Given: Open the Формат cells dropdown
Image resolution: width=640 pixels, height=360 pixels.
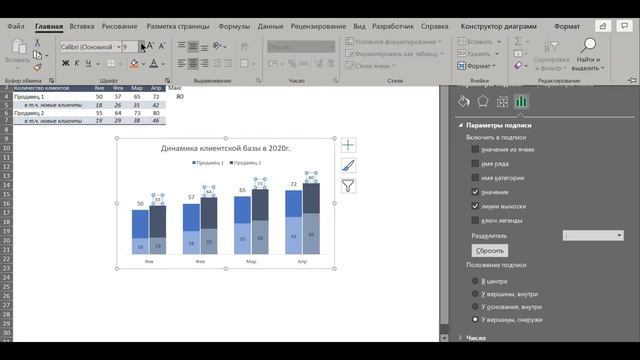Looking at the screenshot, I should tap(477, 66).
